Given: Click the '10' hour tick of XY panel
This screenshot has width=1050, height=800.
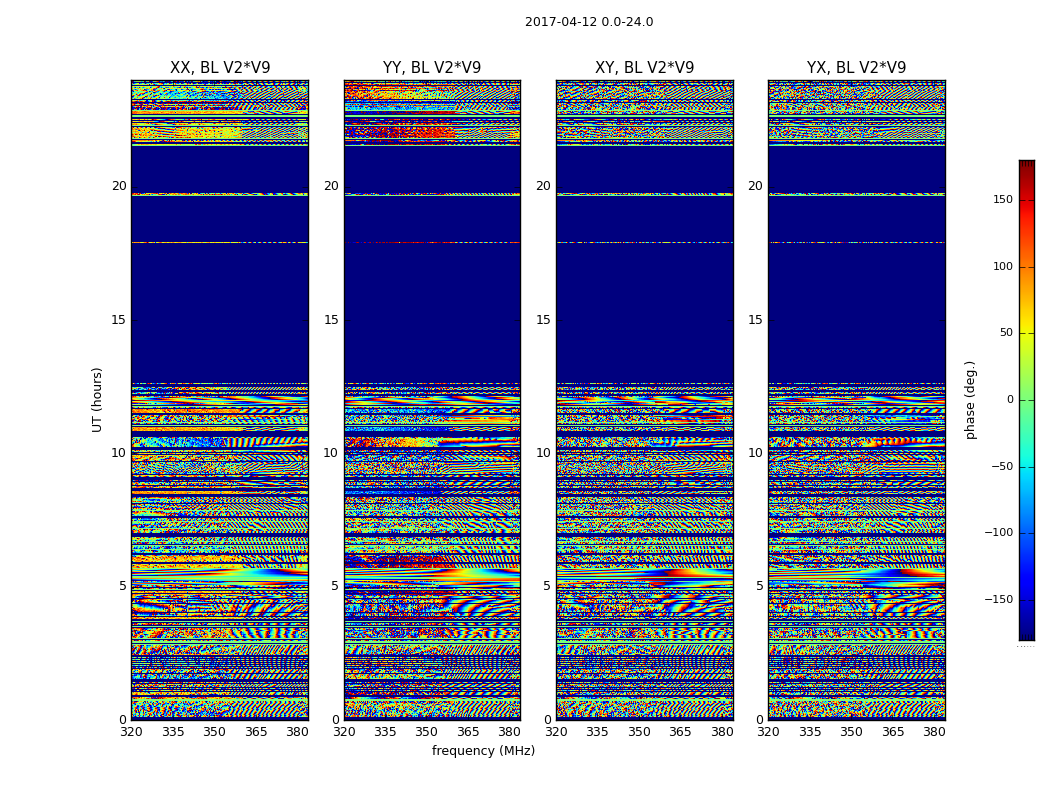Looking at the screenshot, I should tap(544, 453).
